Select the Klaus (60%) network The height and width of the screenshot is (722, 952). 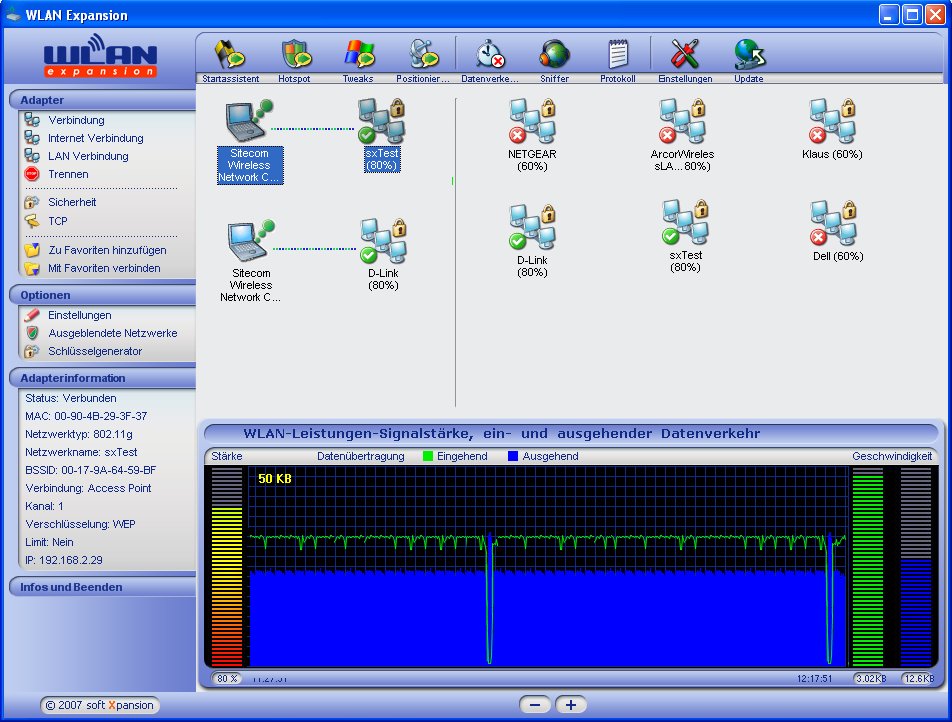tap(832, 130)
